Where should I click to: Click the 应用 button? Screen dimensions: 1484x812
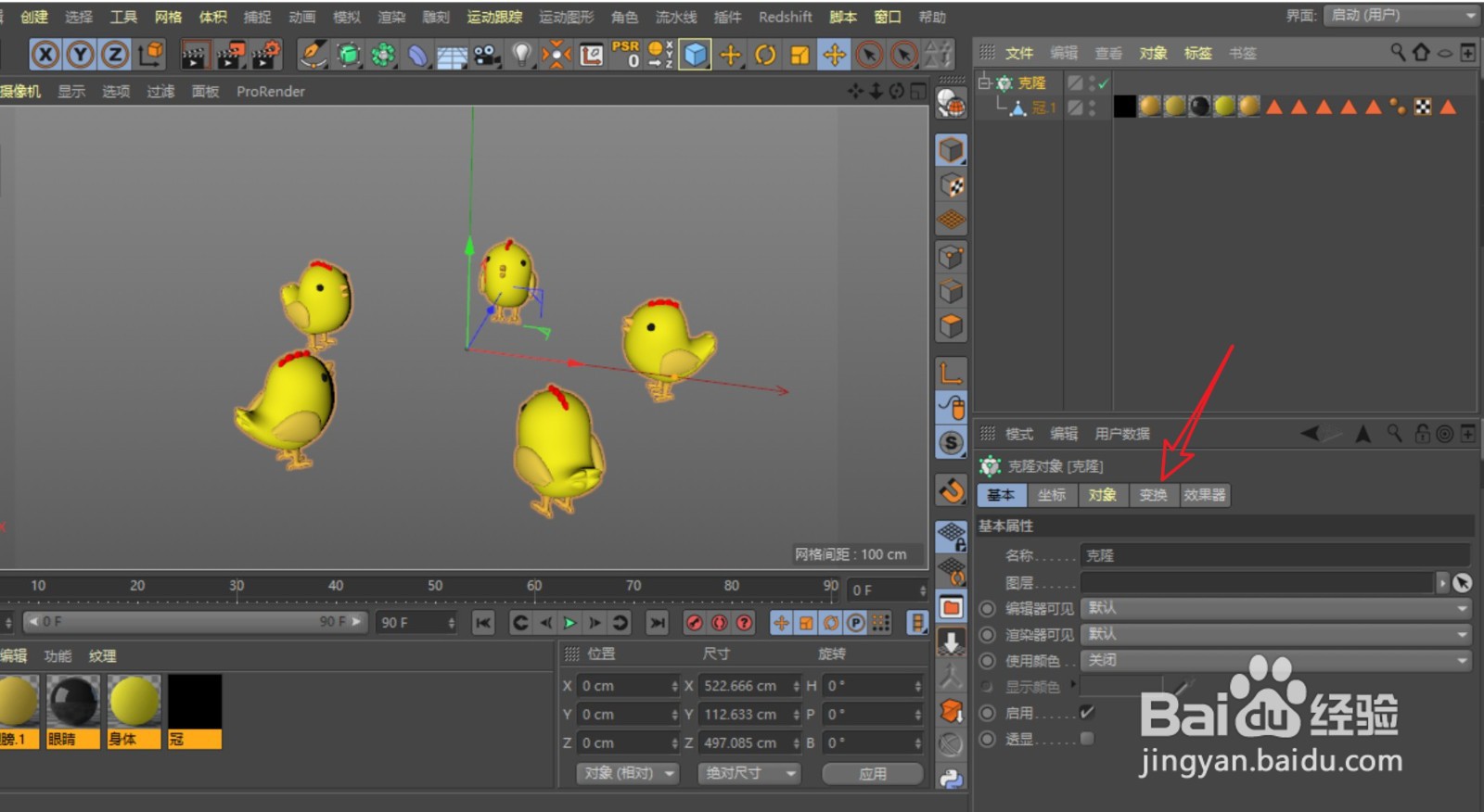click(872, 773)
